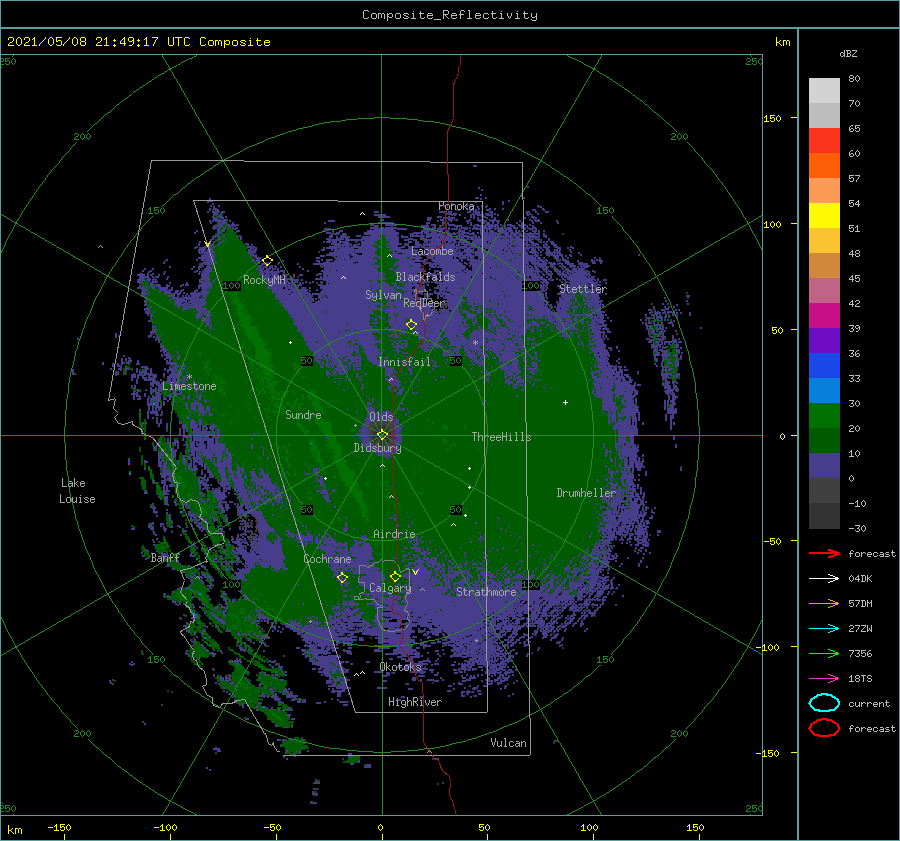Viewport: 900px width, 841px height.
Task: Click the Ponoka city label
Action: 456,206
